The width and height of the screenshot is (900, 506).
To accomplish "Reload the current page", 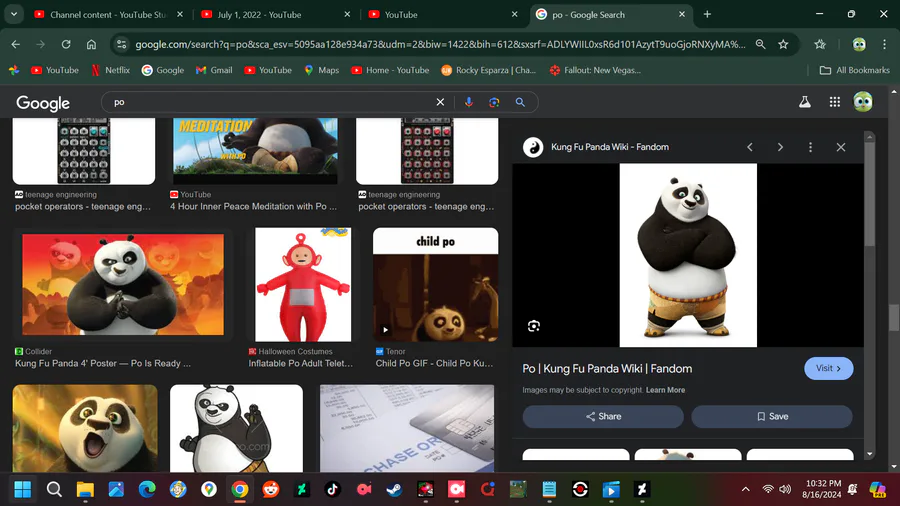I will click(x=66, y=44).
